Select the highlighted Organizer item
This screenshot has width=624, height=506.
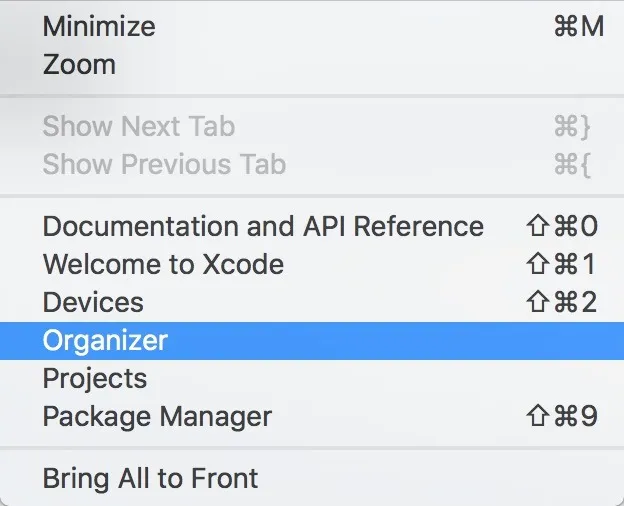pos(105,341)
